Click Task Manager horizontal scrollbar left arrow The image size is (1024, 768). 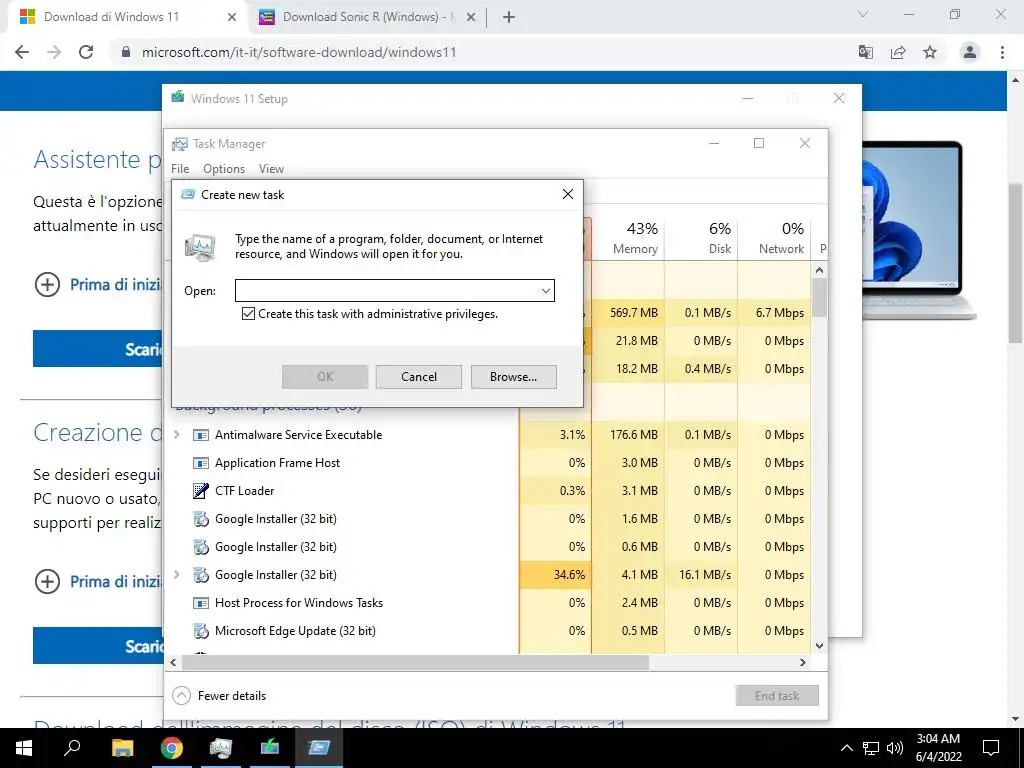(173, 662)
